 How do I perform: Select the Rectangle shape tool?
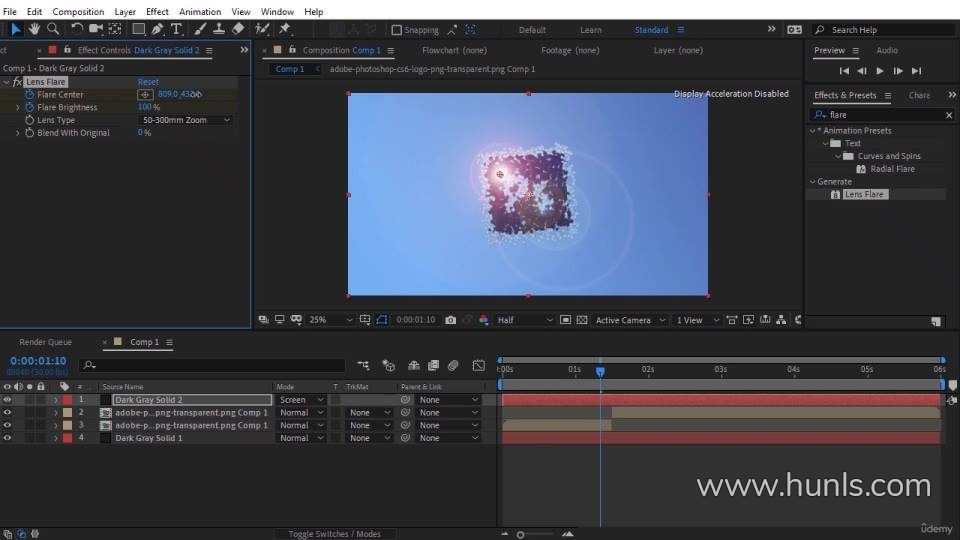[x=138, y=29]
